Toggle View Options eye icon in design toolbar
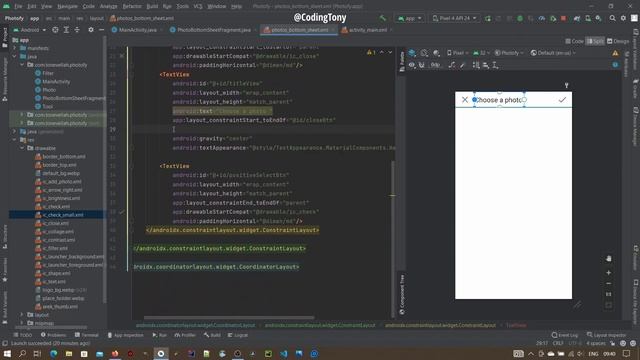This screenshot has height=360, width=640. [x=412, y=65]
